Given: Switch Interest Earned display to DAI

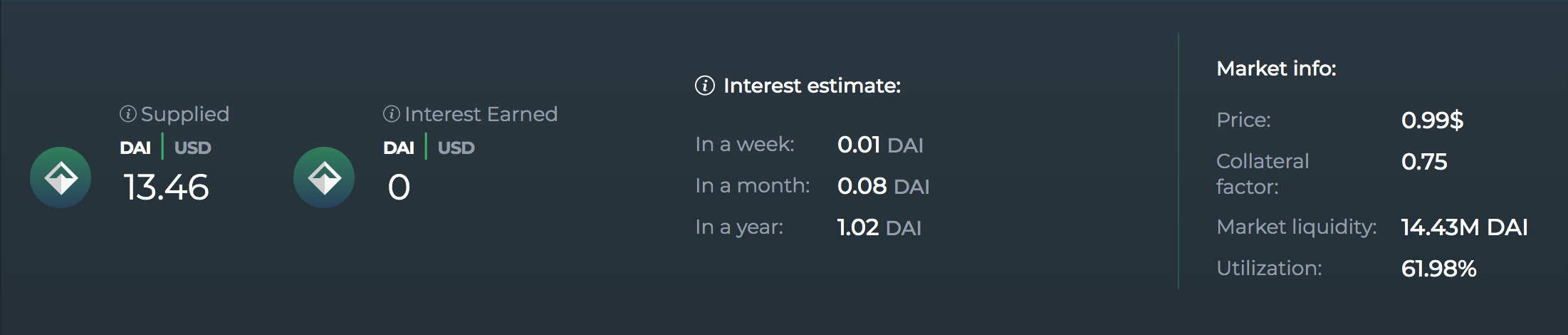Looking at the screenshot, I should tap(399, 148).
